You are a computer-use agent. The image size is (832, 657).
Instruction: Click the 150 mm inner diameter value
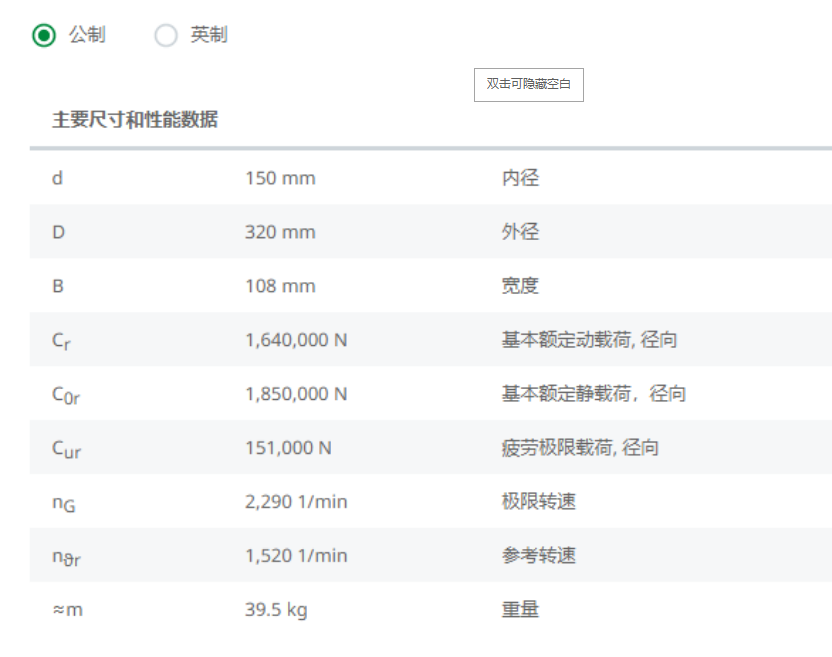(x=280, y=178)
